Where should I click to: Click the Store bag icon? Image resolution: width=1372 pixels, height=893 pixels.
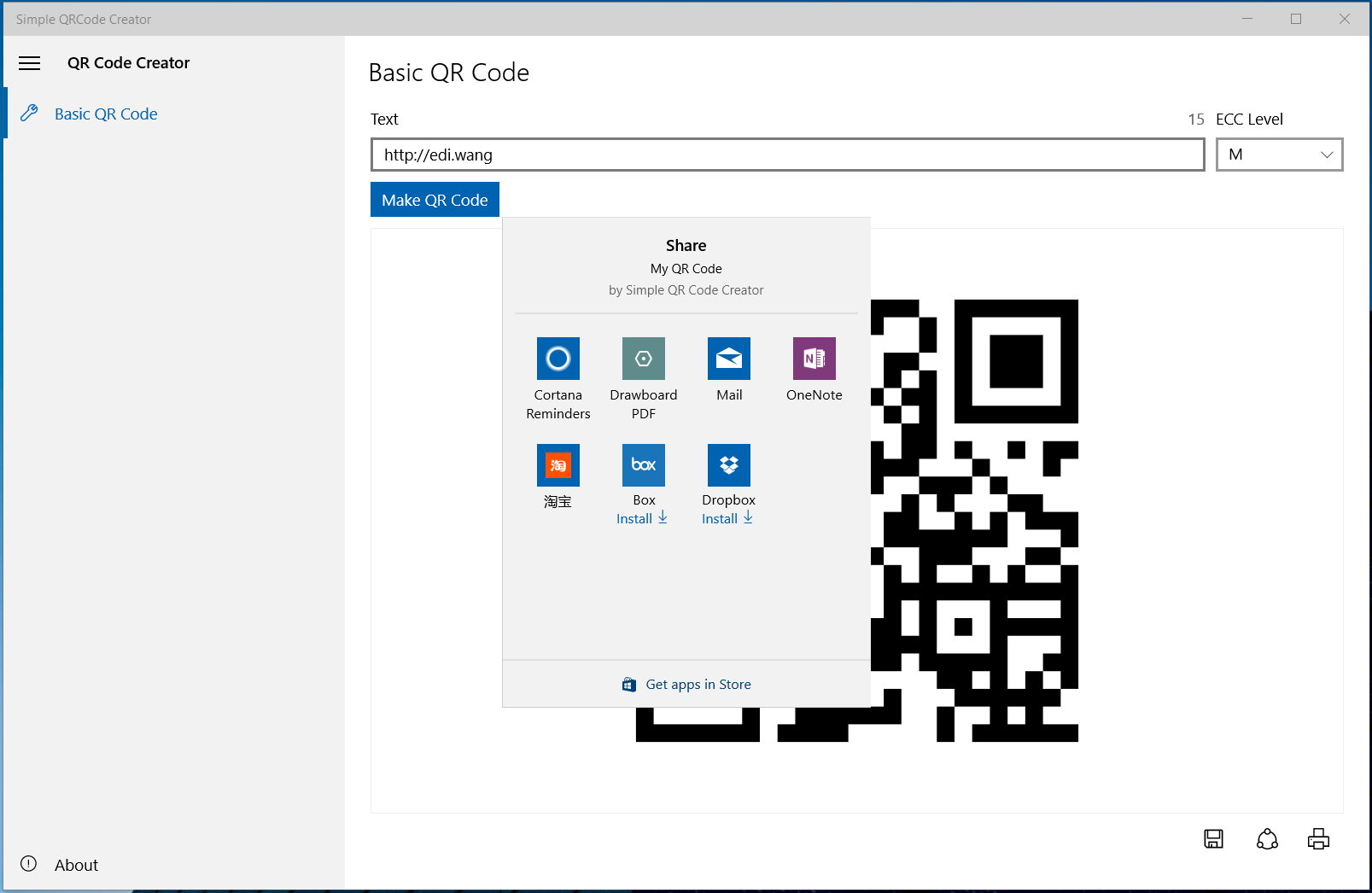[x=629, y=685]
